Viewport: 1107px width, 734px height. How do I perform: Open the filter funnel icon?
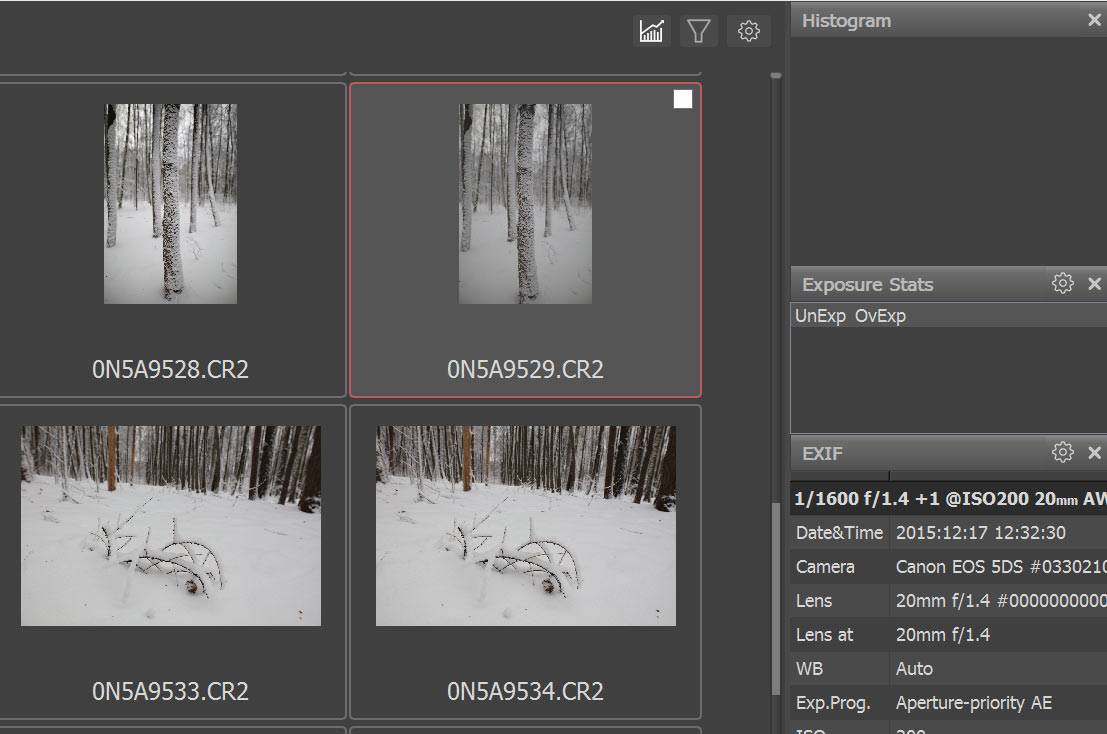coord(699,31)
